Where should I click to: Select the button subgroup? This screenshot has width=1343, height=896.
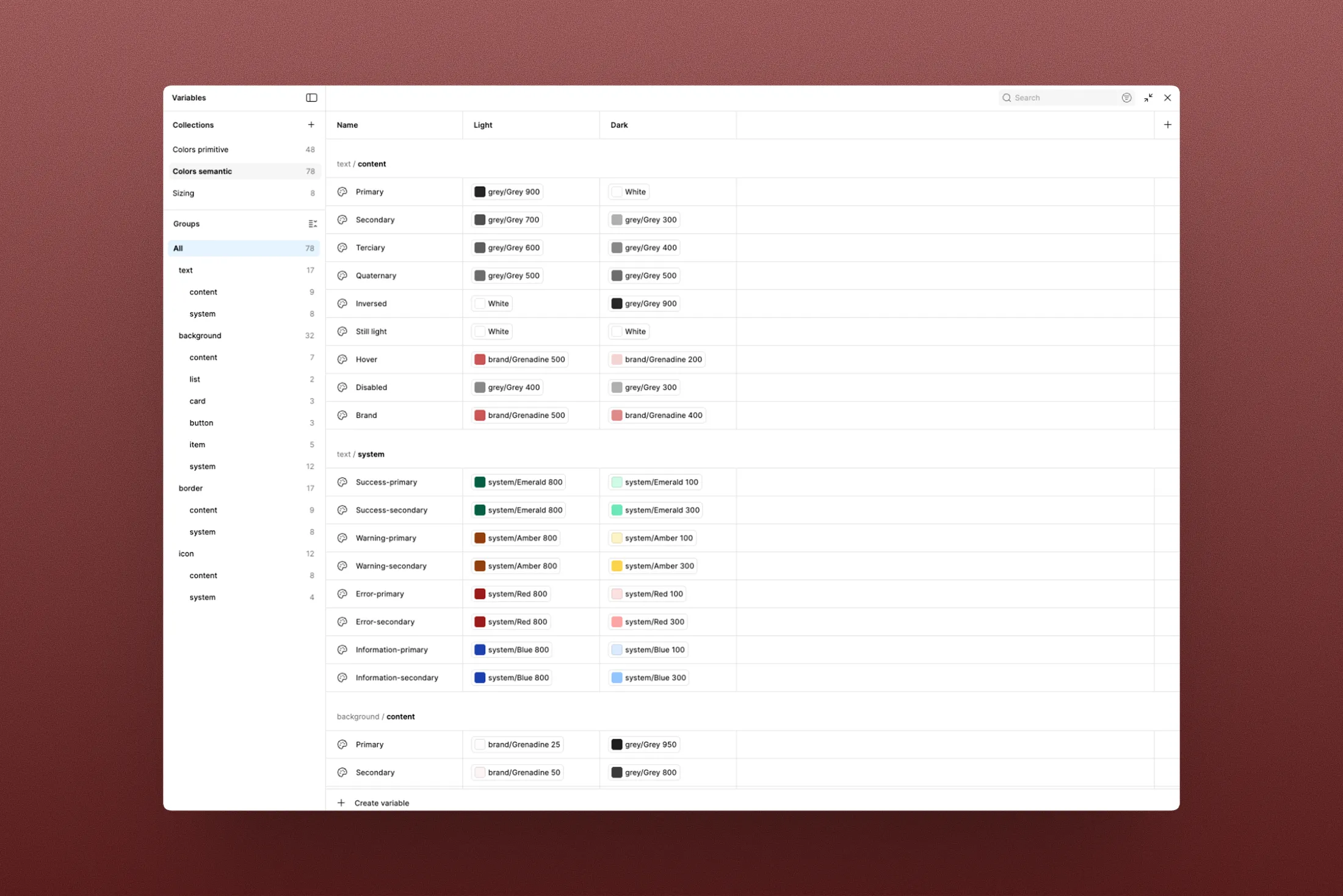[244, 423]
